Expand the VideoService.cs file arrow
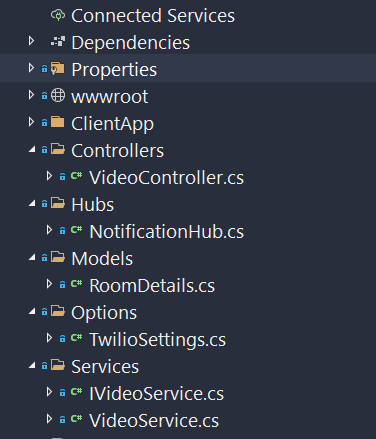Image resolution: width=376 pixels, height=439 pixels. tap(49, 419)
